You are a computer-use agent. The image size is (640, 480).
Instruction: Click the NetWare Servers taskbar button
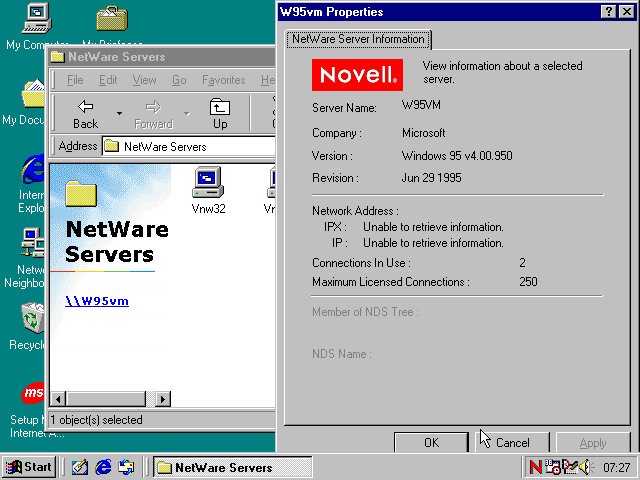(233, 467)
